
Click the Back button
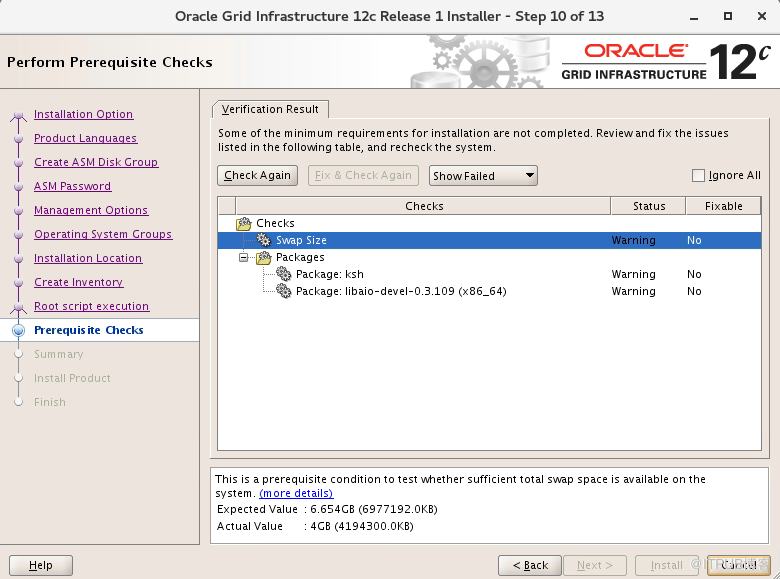click(x=530, y=566)
